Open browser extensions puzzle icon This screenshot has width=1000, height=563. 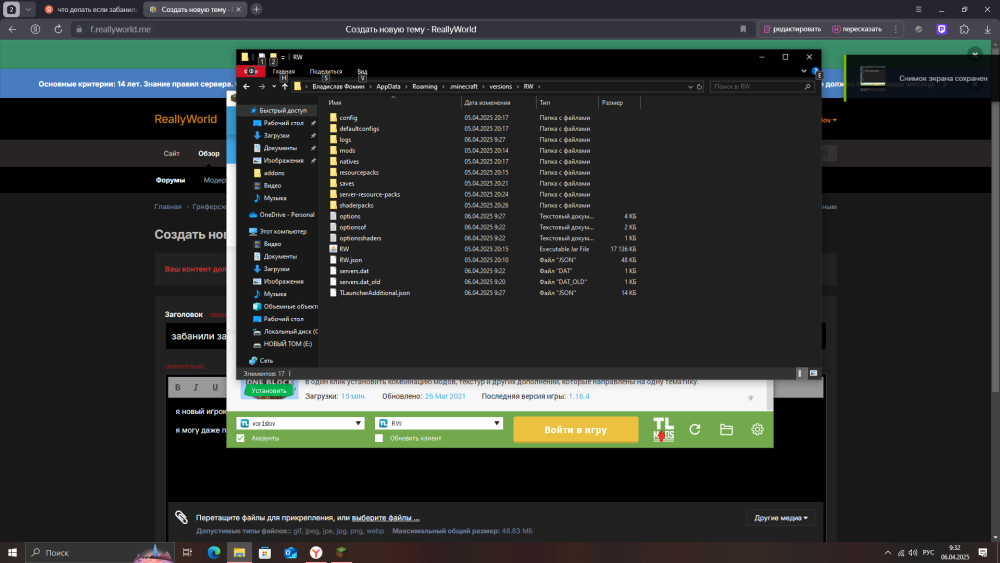pyautogui.click(x=964, y=29)
